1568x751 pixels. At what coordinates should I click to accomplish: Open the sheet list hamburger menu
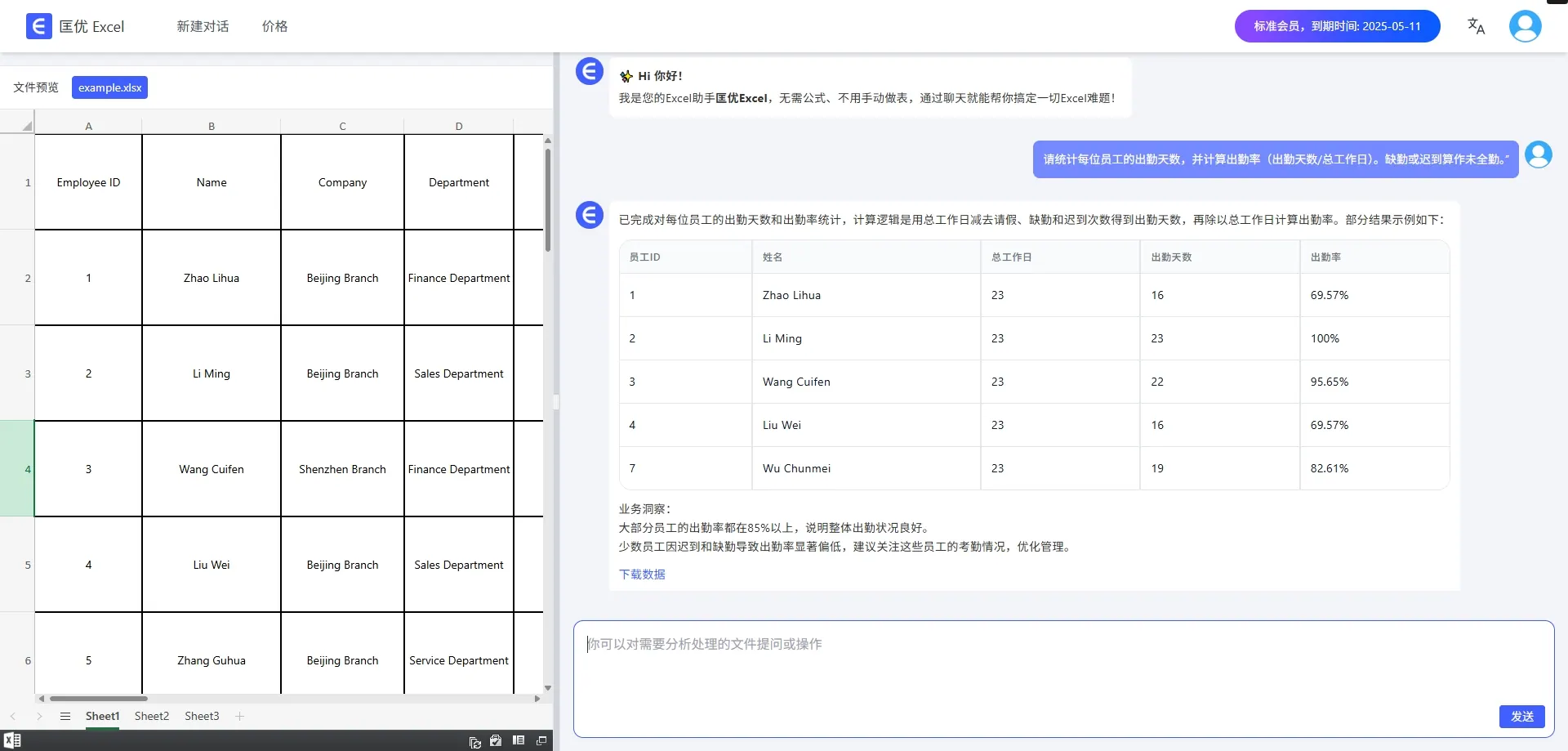click(65, 716)
